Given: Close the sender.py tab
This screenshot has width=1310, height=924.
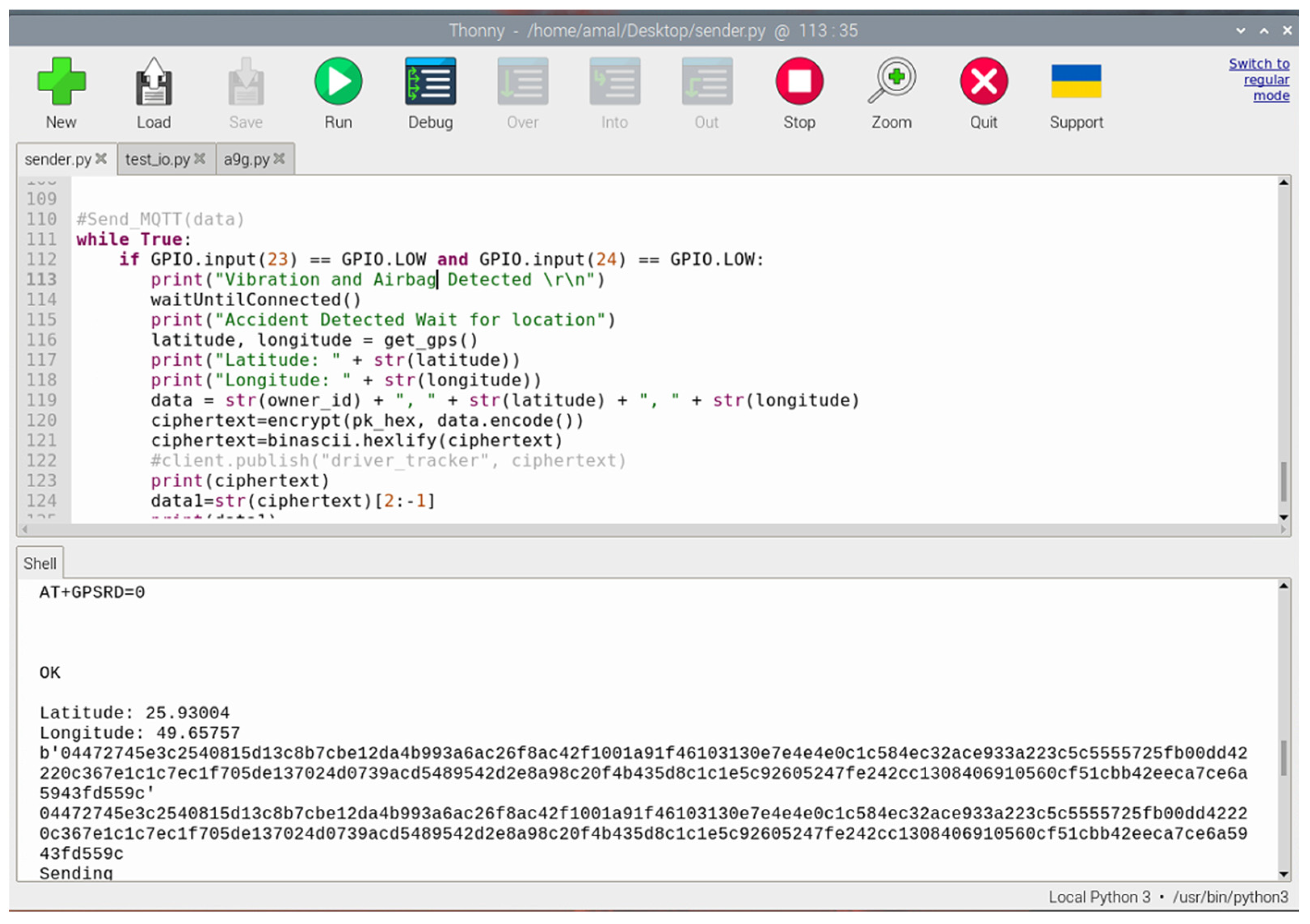Looking at the screenshot, I should click(x=101, y=159).
